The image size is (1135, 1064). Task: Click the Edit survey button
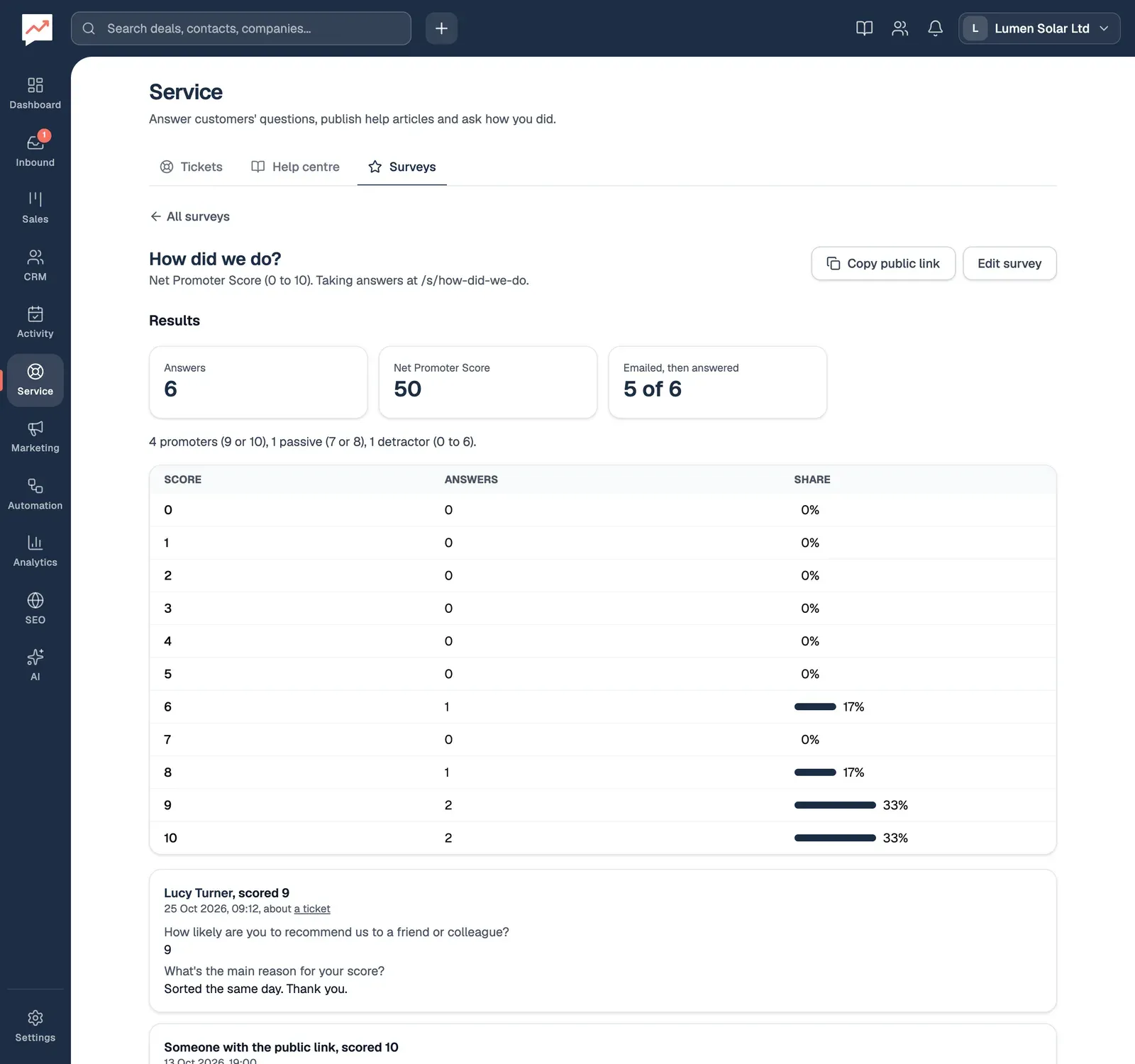1009,263
